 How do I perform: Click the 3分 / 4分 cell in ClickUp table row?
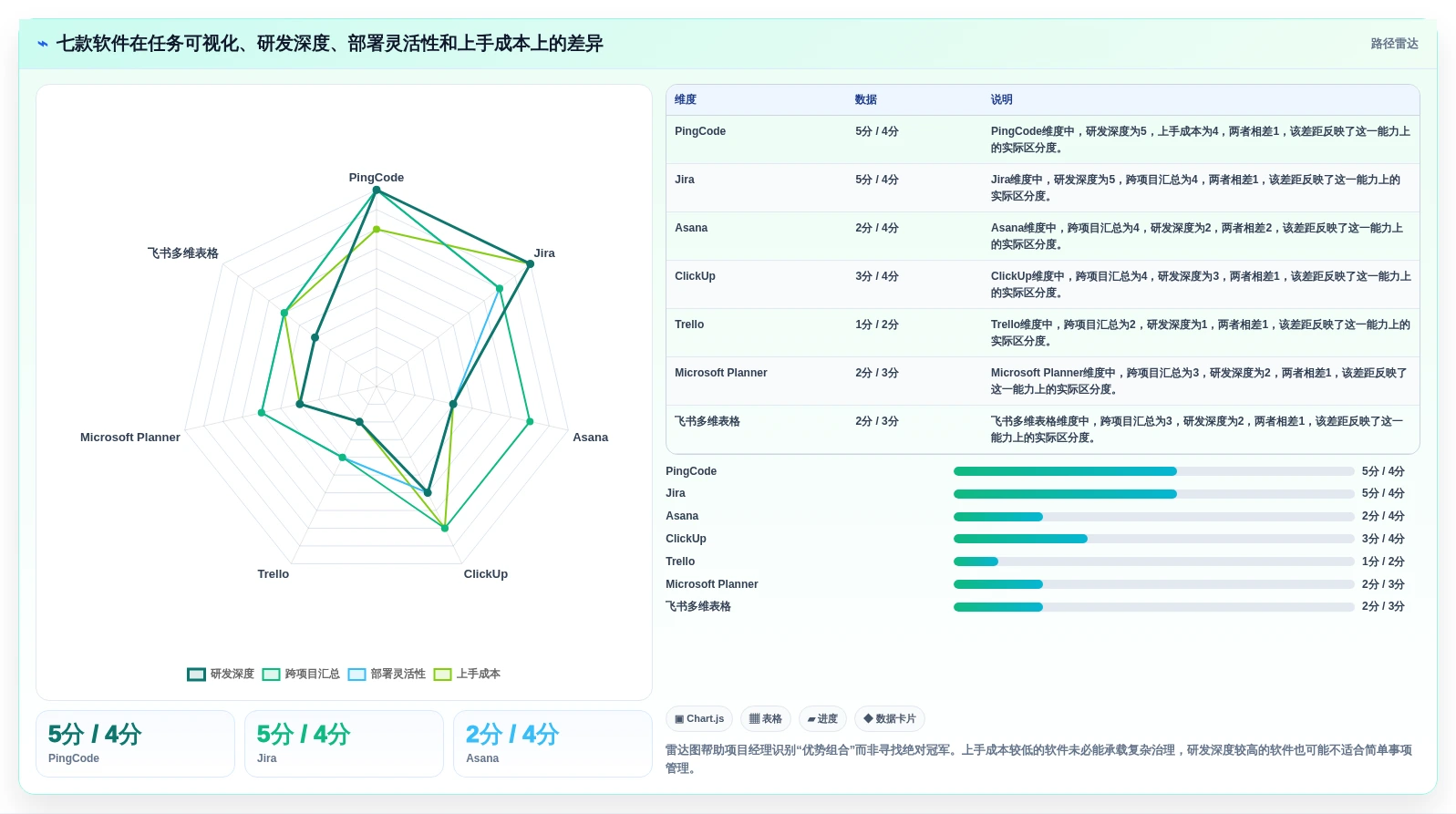pos(877,276)
